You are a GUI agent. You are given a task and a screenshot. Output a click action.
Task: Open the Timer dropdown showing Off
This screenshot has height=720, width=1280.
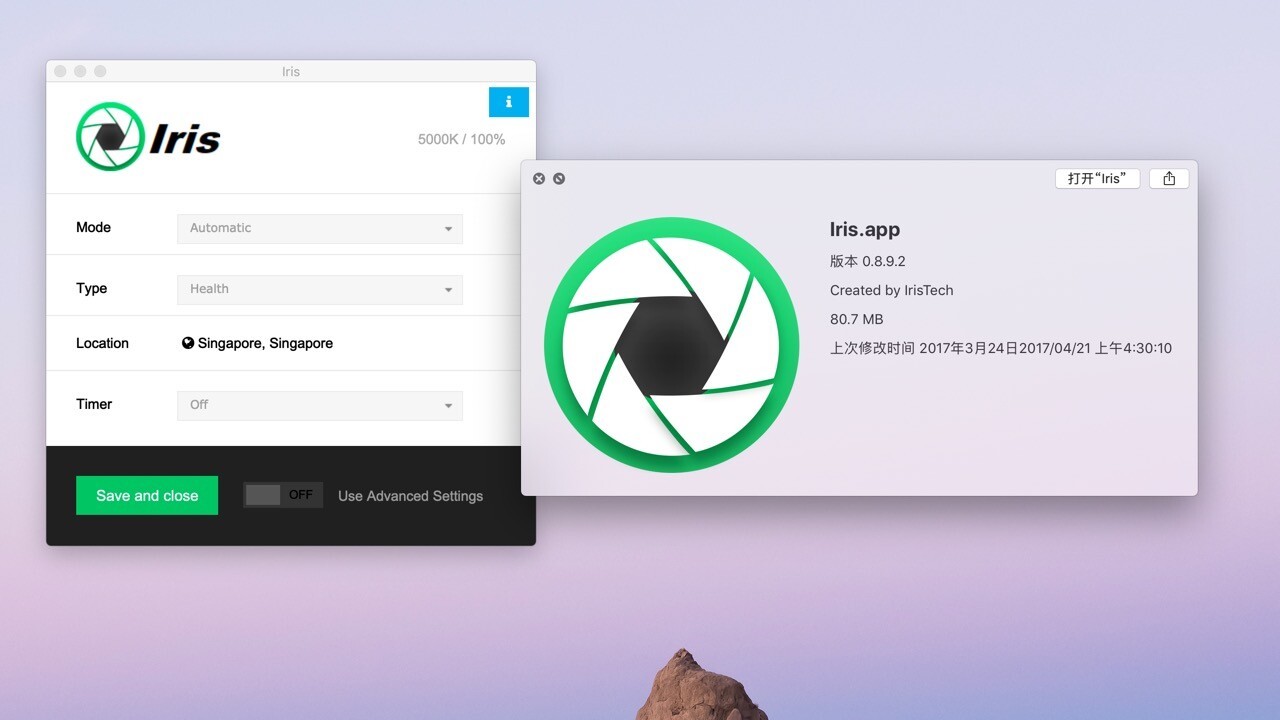coord(320,405)
